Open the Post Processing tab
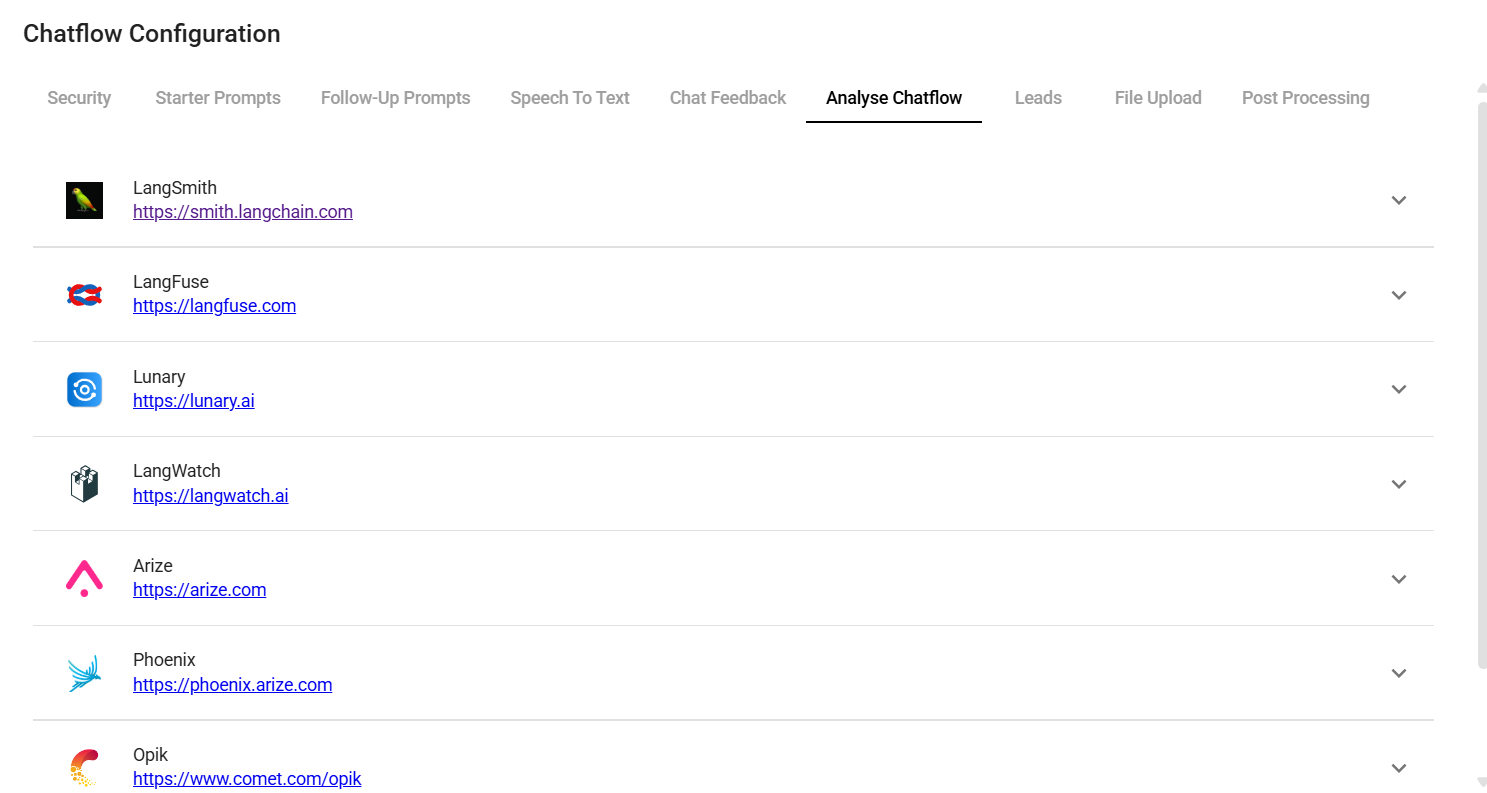 pos(1305,97)
